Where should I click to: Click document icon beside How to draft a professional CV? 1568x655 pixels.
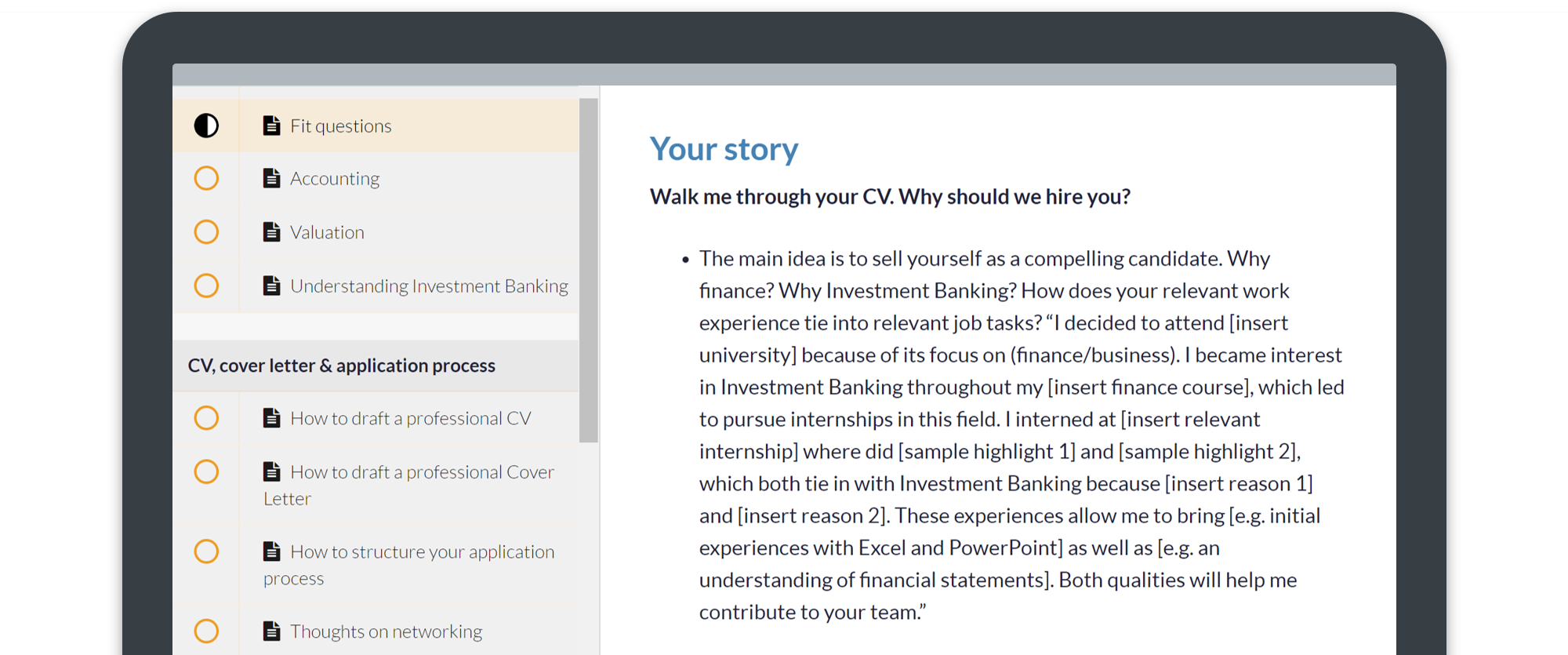(271, 418)
